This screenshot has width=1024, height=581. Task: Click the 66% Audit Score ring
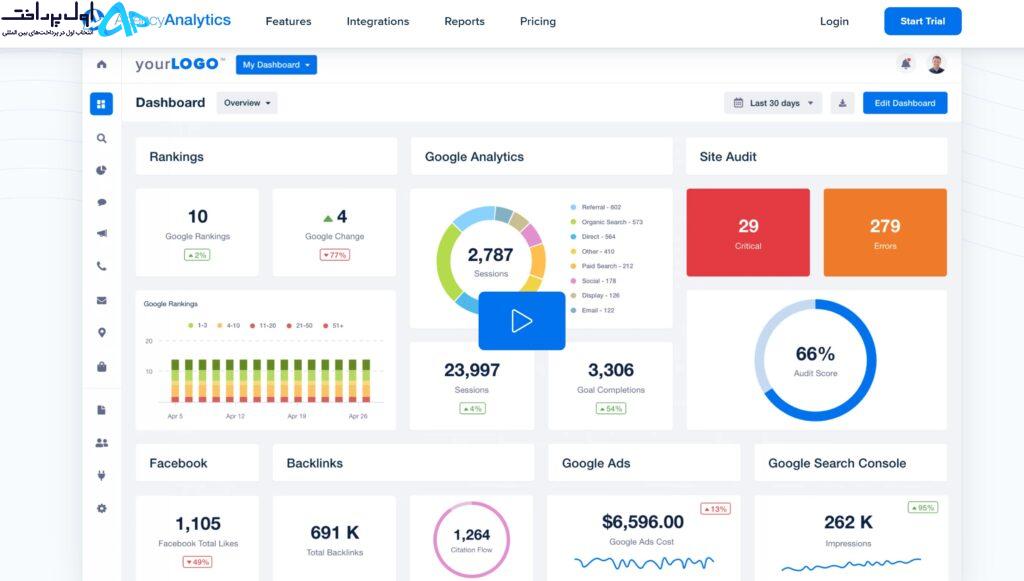(815, 360)
